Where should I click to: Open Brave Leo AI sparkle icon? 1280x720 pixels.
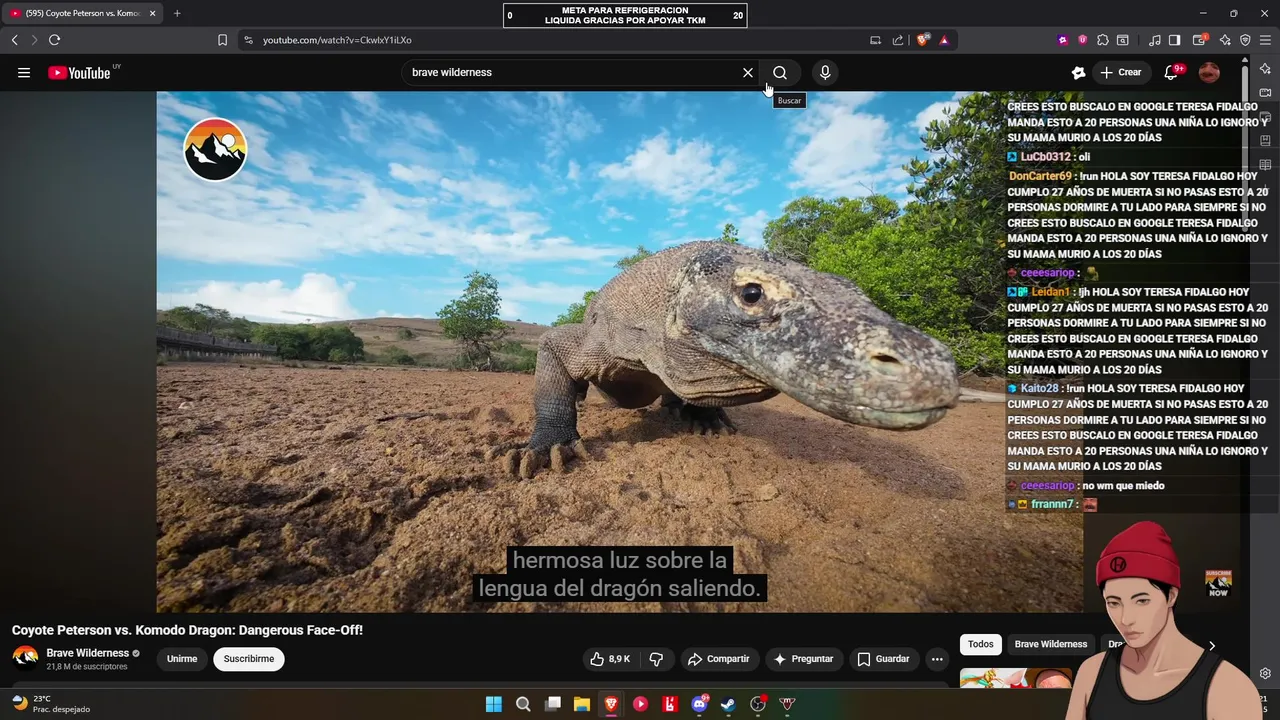tap(1225, 40)
